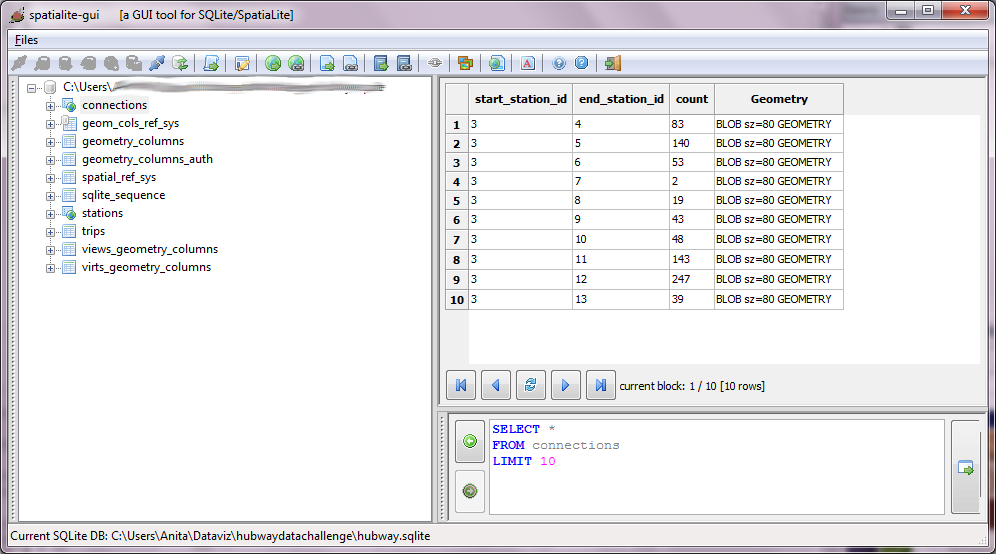996x554 pixels.
Task: Go to the first result block
Action: pyautogui.click(x=460, y=385)
